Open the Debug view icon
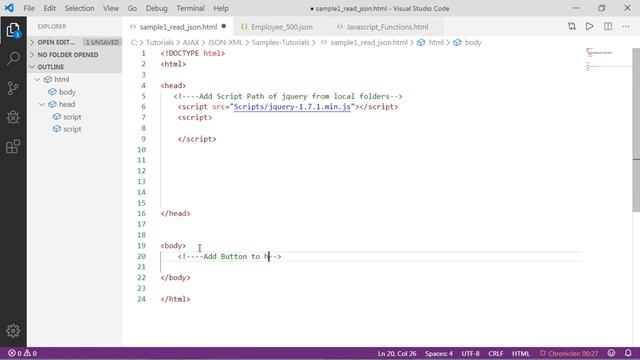This screenshot has width=640, height=360. click(x=13, y=118)
